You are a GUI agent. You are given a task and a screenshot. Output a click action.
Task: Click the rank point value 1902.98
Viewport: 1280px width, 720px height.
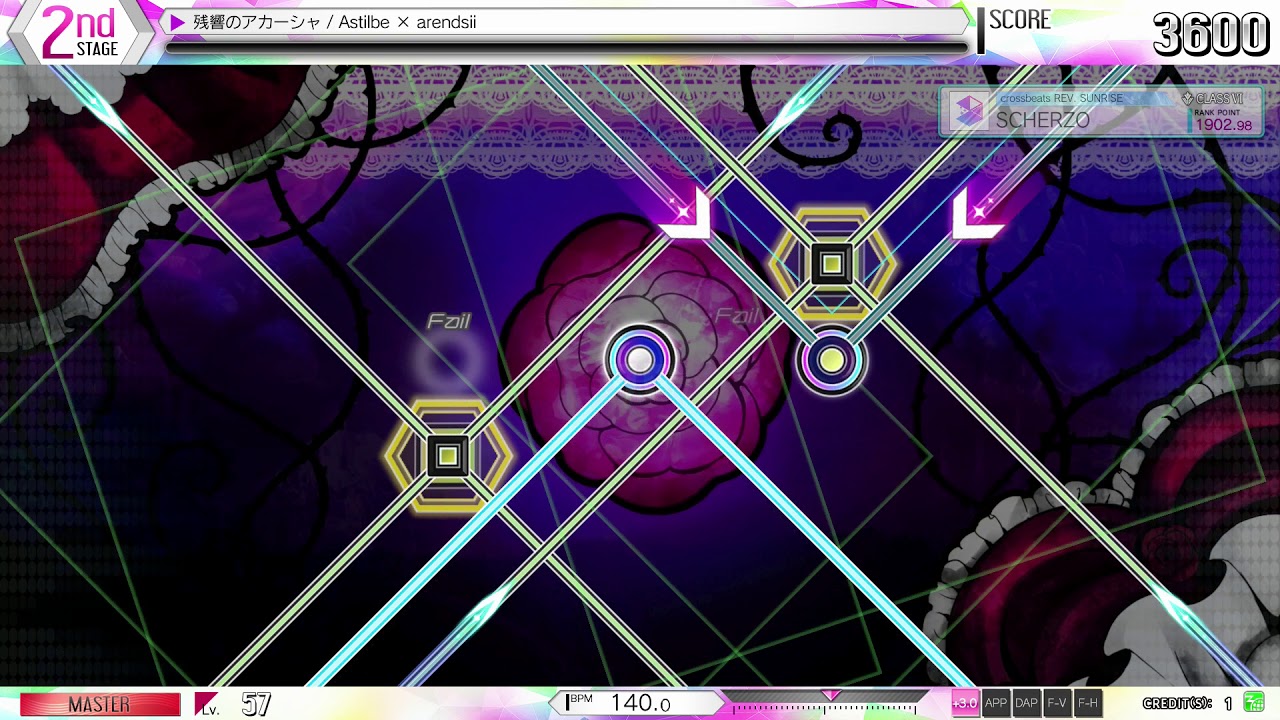pyautogui.click(x=1224, y=125)
